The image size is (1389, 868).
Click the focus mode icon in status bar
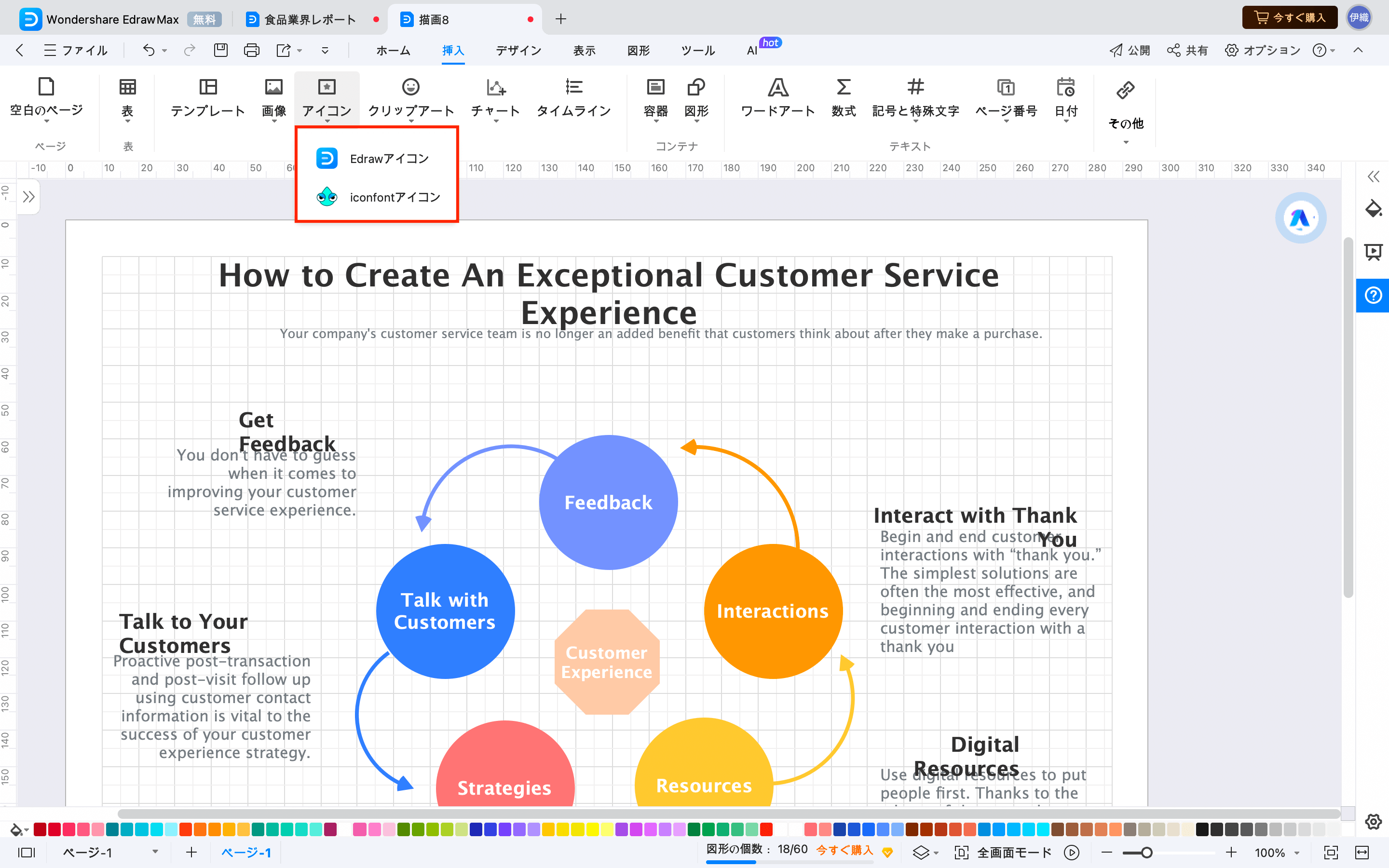point(961,853)
